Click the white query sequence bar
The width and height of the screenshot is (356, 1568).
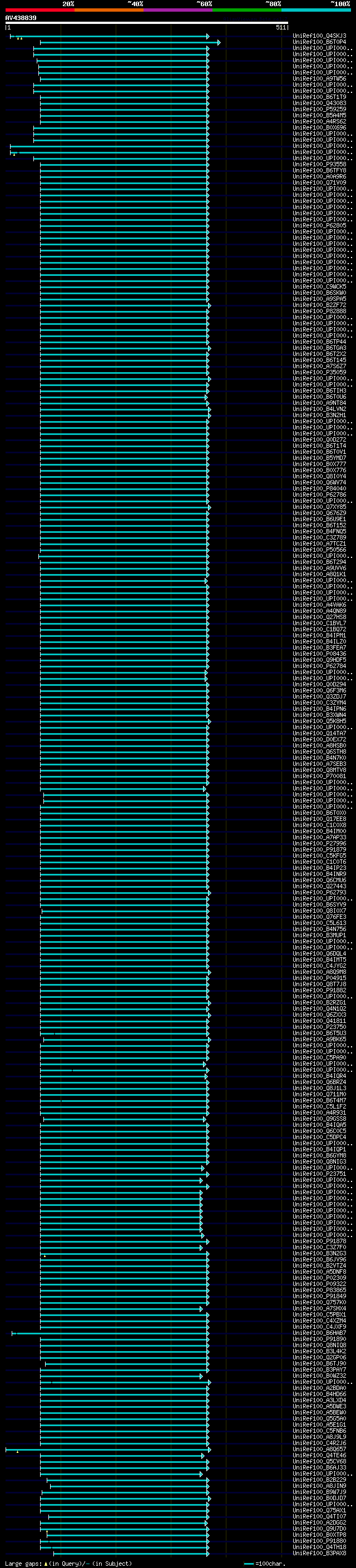coord(147,23)
